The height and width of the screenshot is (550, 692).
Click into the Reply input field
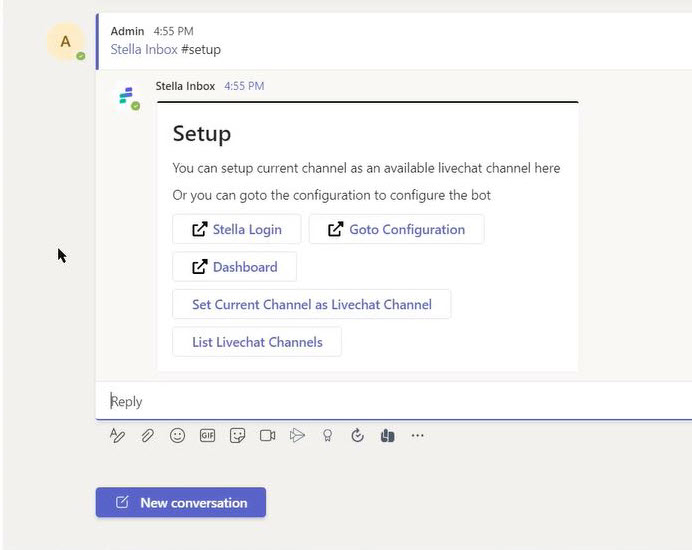(x=394, y=401)
